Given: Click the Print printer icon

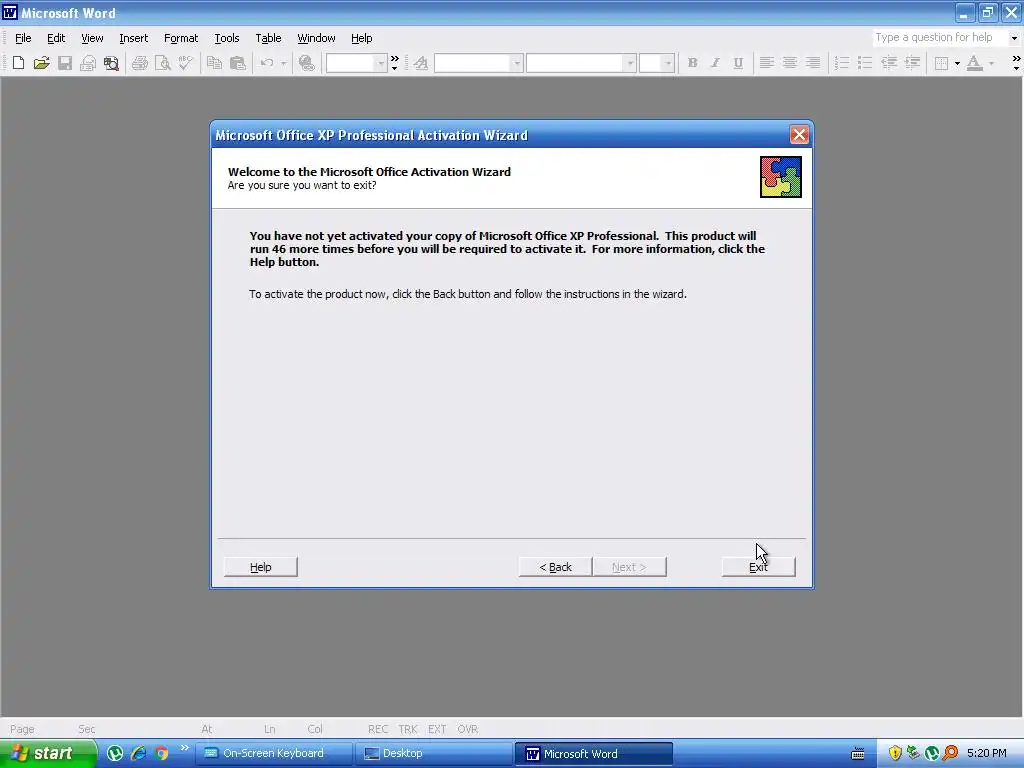Looking at the screenshot, I should pos(139,63).
